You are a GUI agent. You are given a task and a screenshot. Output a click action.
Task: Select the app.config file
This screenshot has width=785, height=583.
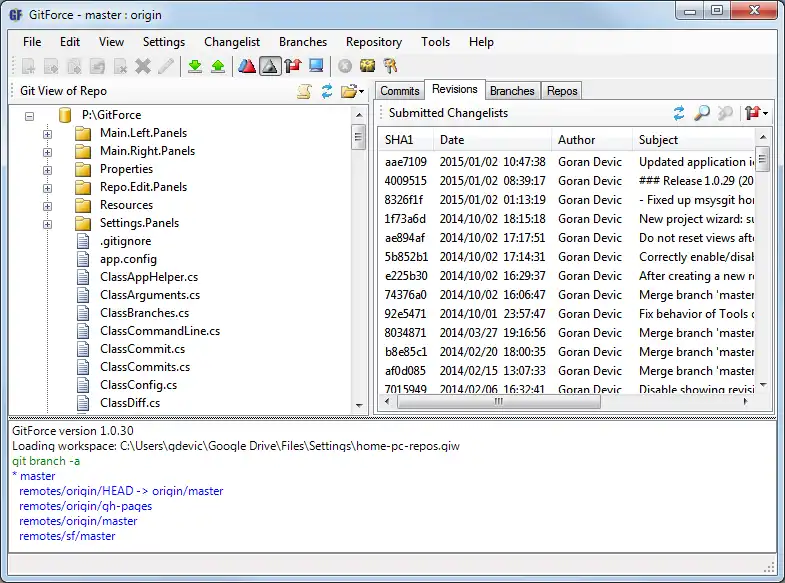point(128,259)
